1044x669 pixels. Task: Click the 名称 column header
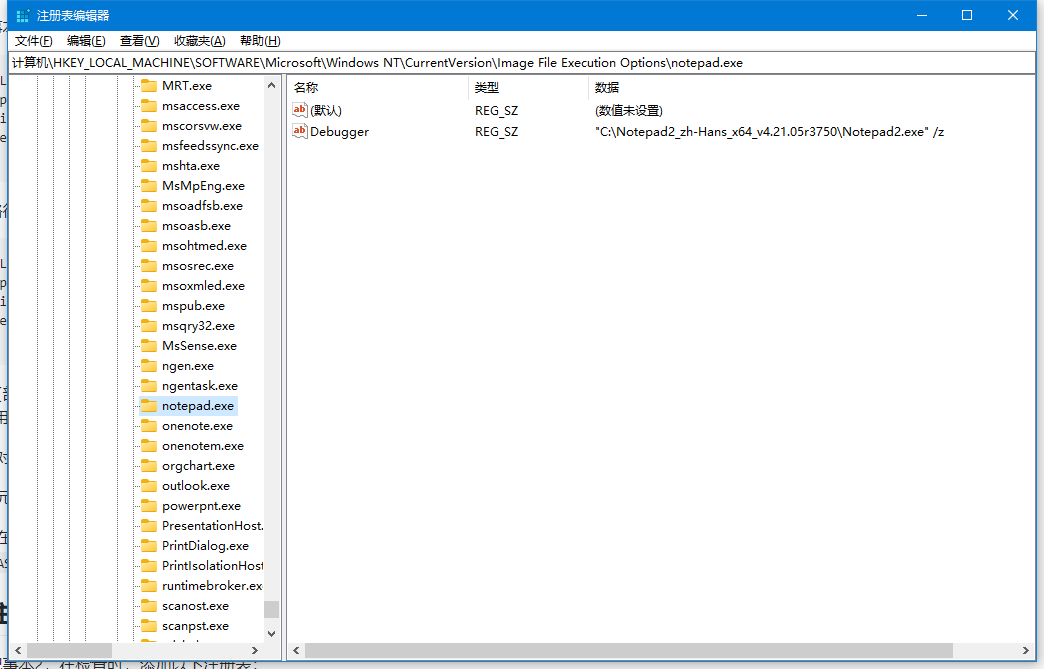click(305, 88)
